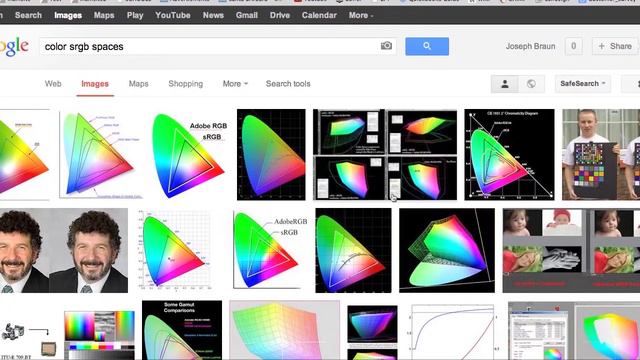The image size is (640, 360).
Task: Select the global results globe icon
Action: coord(531,84)
